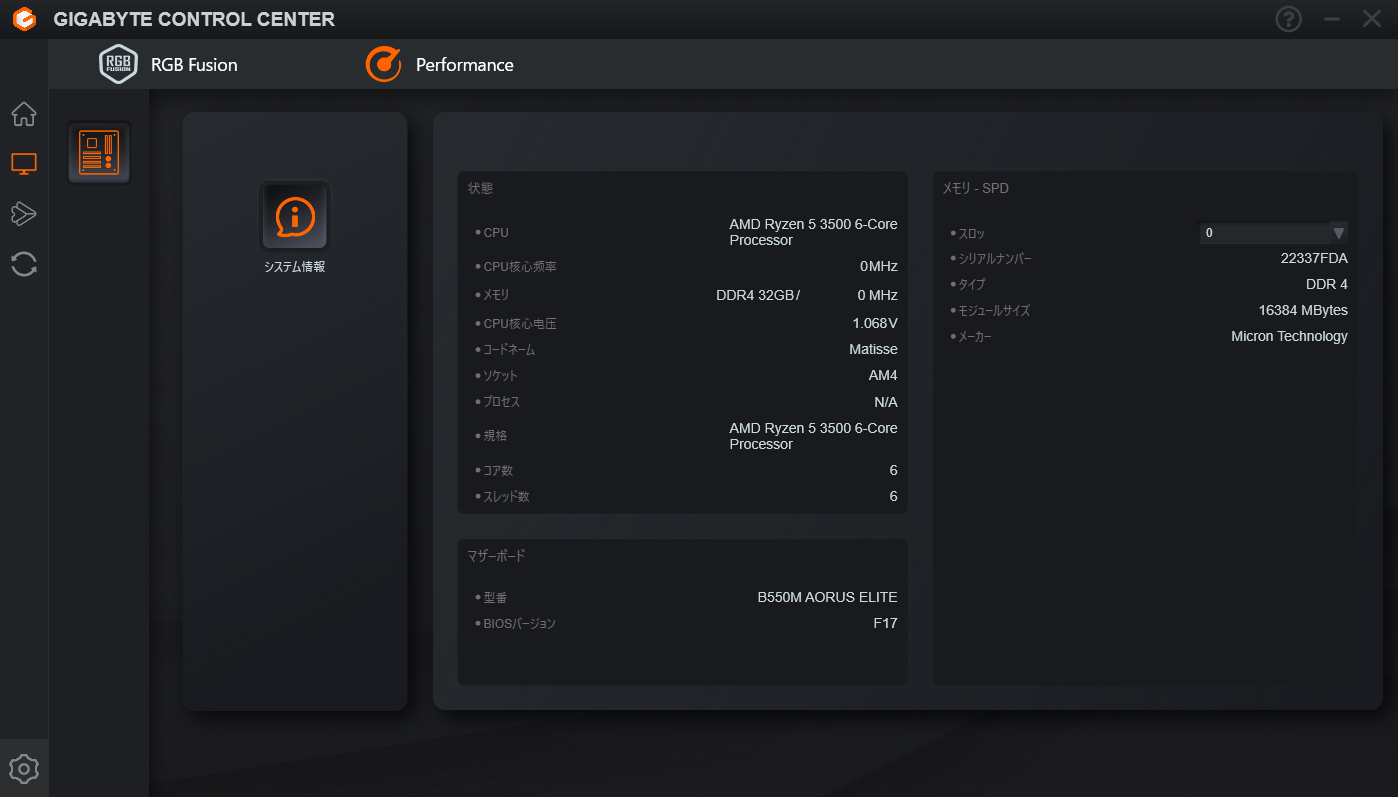Click the 状態 section heading

480,188
